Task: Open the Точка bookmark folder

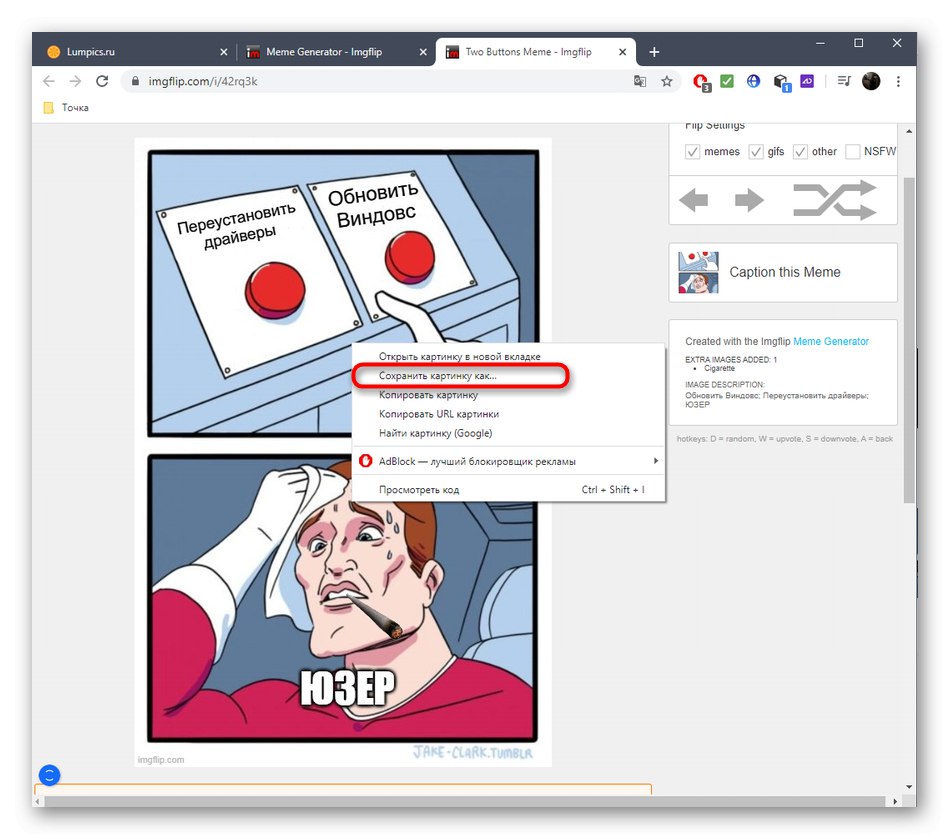Action: pyautogui.click(x=67, y=108)
